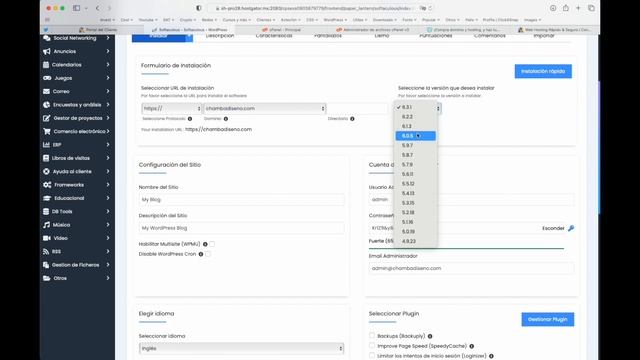This screenshot has width=640, height=360.
Task: Click info icon next to Dominio
Action: (226, 119)
